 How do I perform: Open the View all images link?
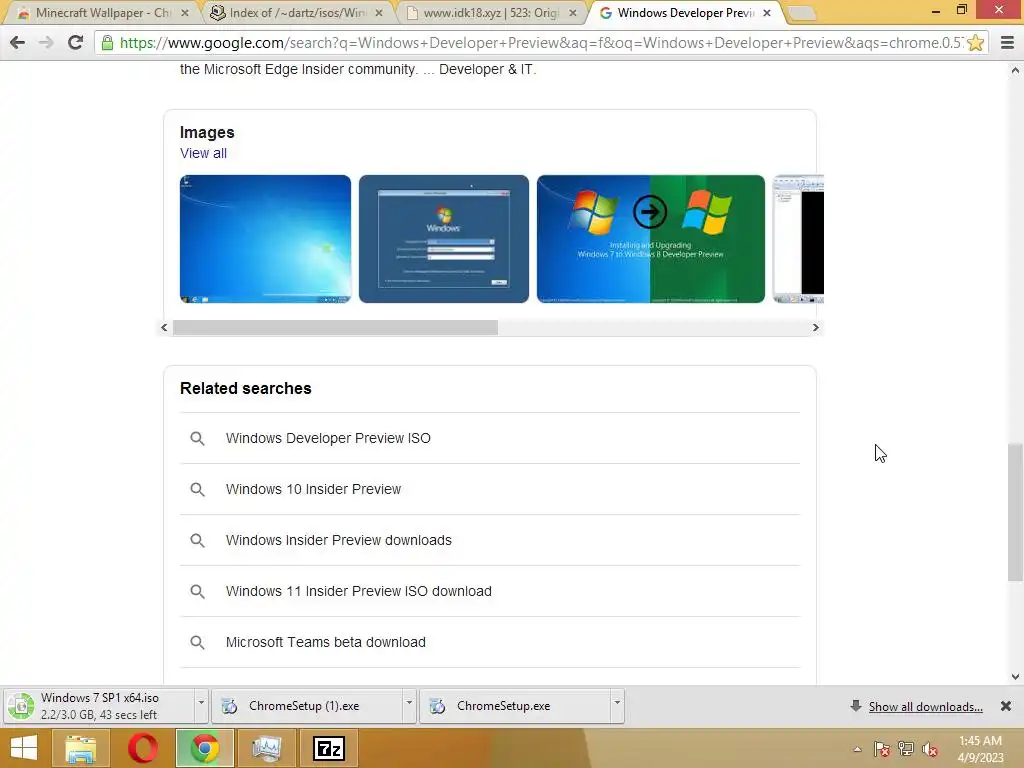click(203, 153)
